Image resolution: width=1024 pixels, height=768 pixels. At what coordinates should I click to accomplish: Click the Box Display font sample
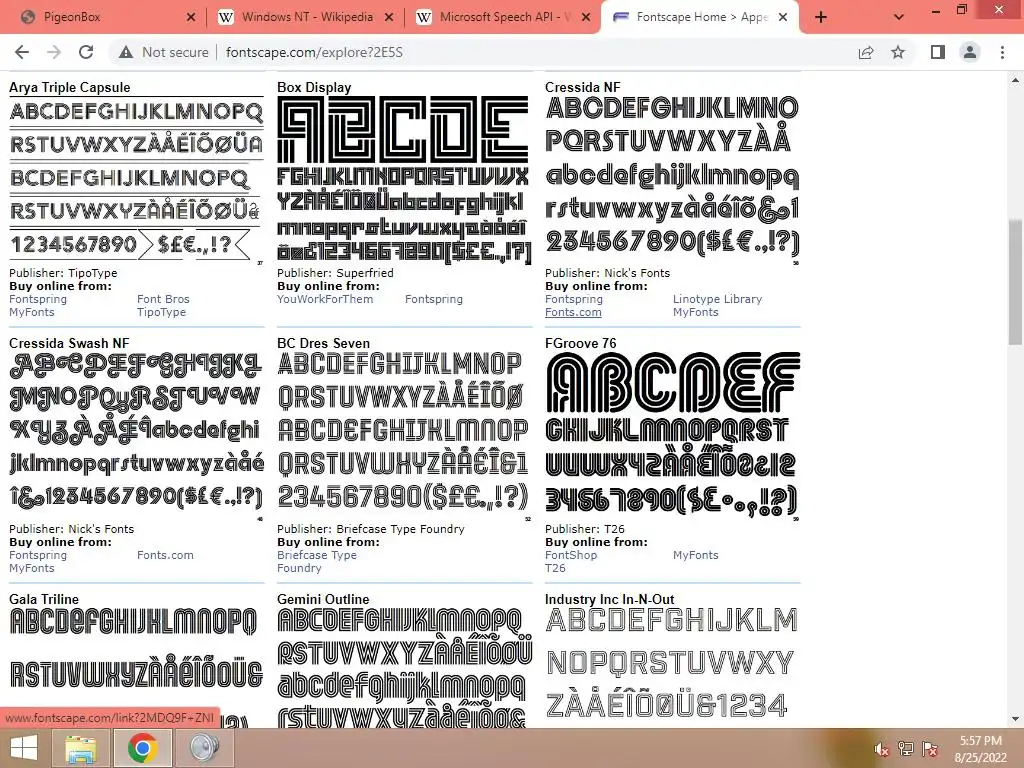point(405,180)
